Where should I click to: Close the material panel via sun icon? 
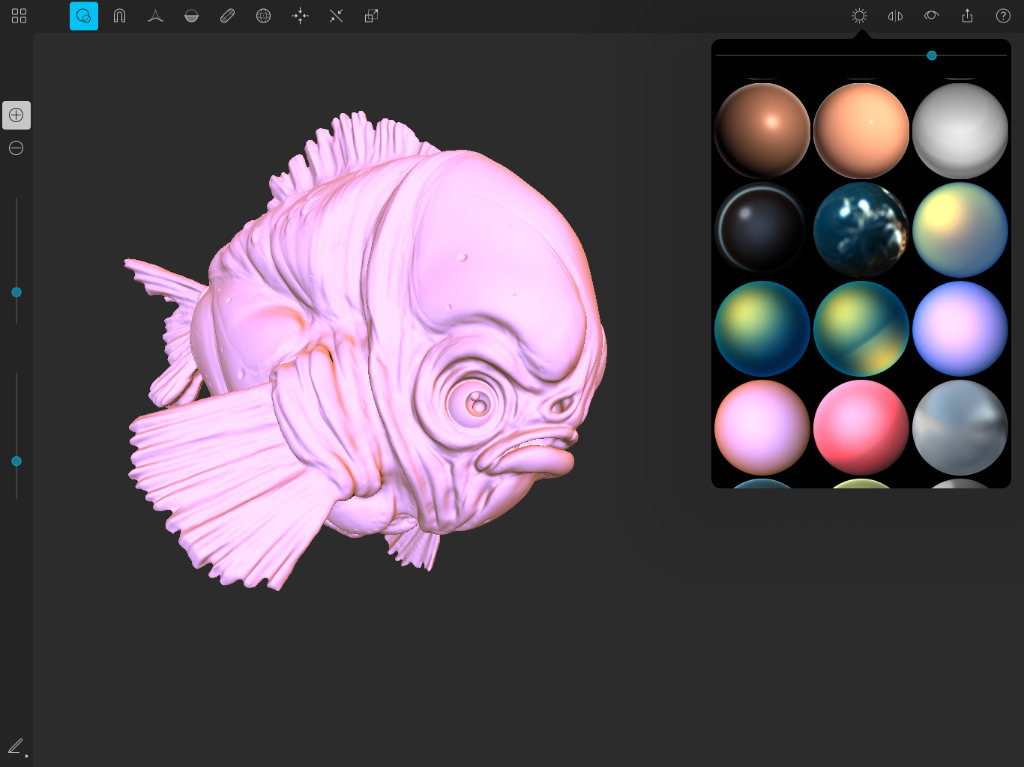[x=859, y=16]
